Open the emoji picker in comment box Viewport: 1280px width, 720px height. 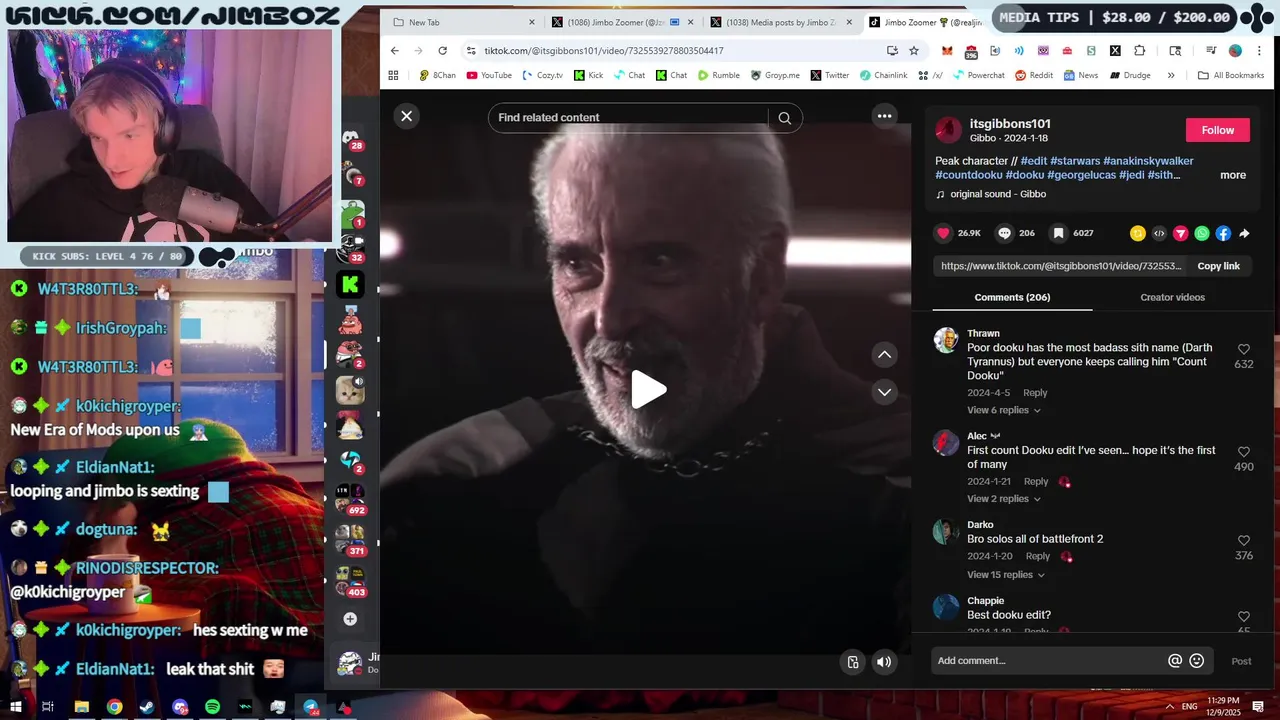click(x=1196, y=661)
